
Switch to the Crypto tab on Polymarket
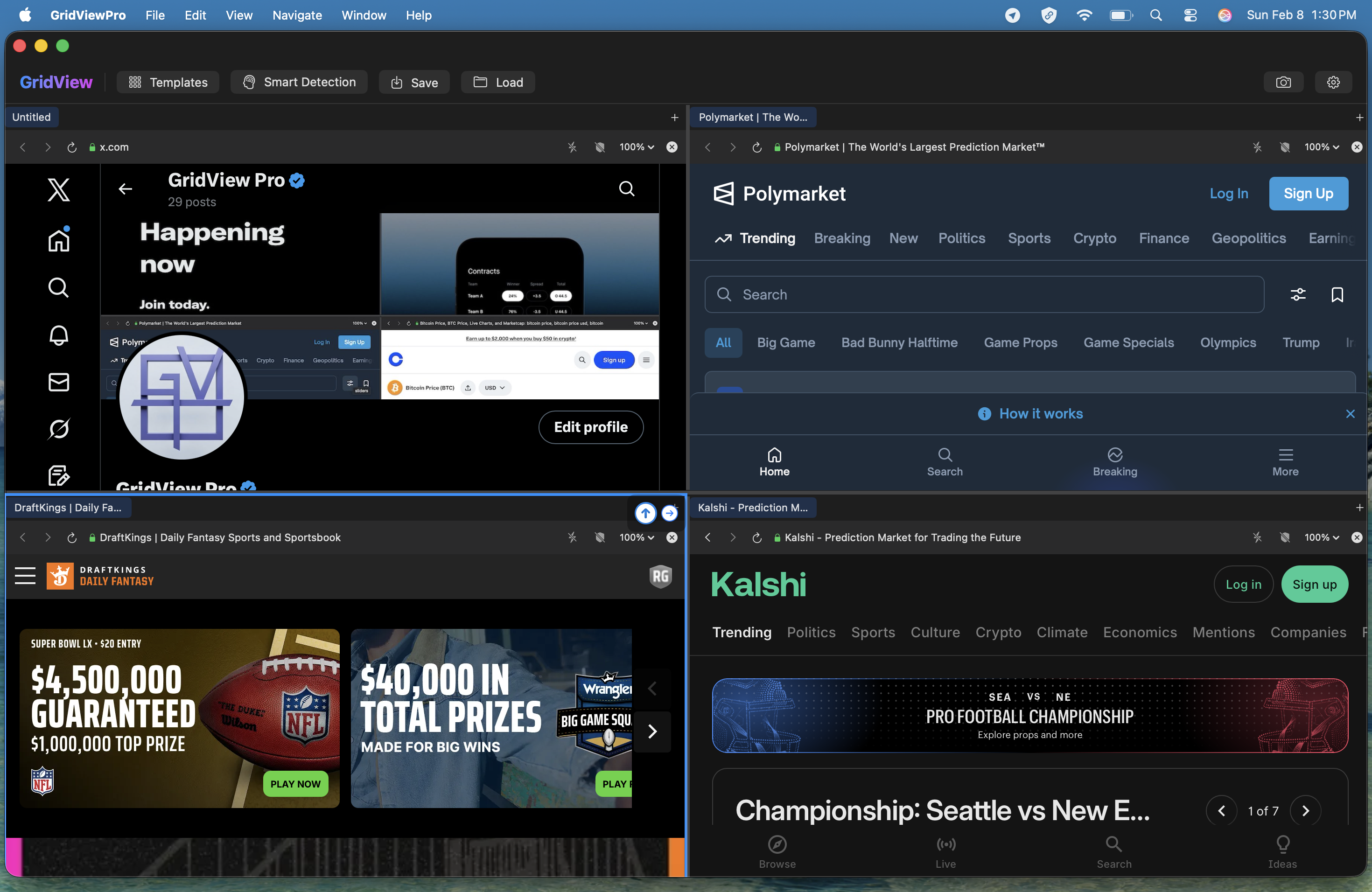coord(1095,238)
